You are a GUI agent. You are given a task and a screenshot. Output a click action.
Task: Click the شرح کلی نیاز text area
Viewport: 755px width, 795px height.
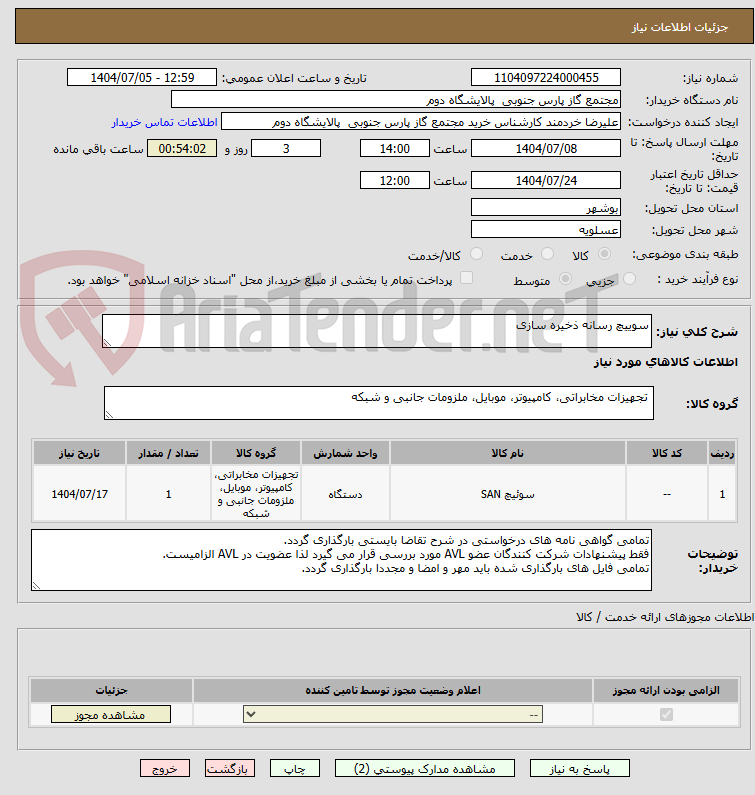point(377,331)
